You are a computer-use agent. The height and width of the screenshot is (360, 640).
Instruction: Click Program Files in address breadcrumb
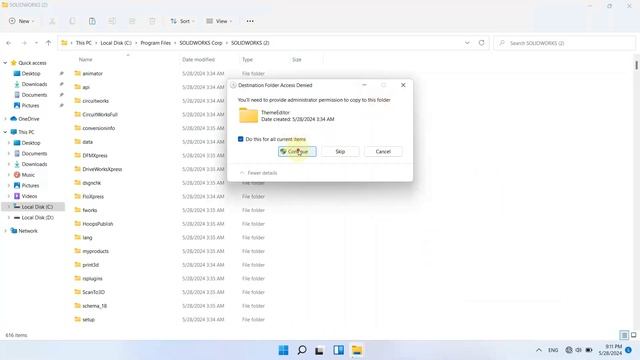tap(156, 43)
